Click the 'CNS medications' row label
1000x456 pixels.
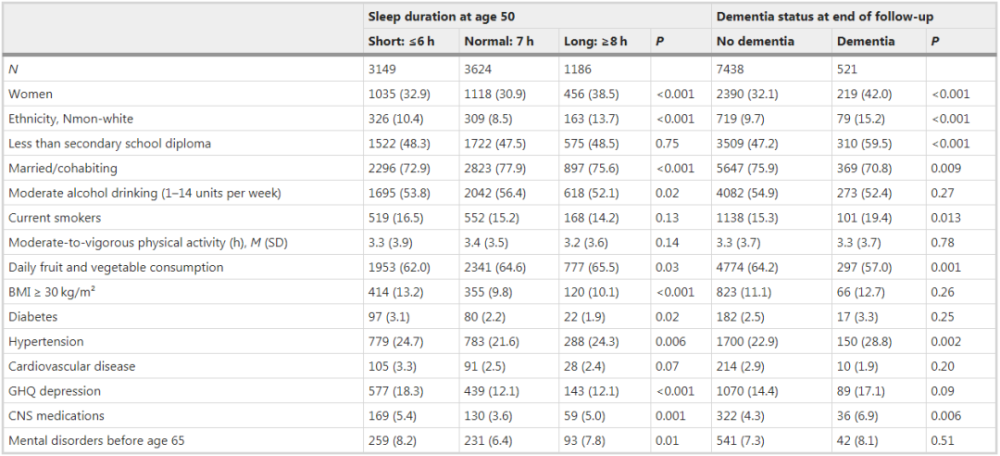pyautogui.click(x=55, y=416)
